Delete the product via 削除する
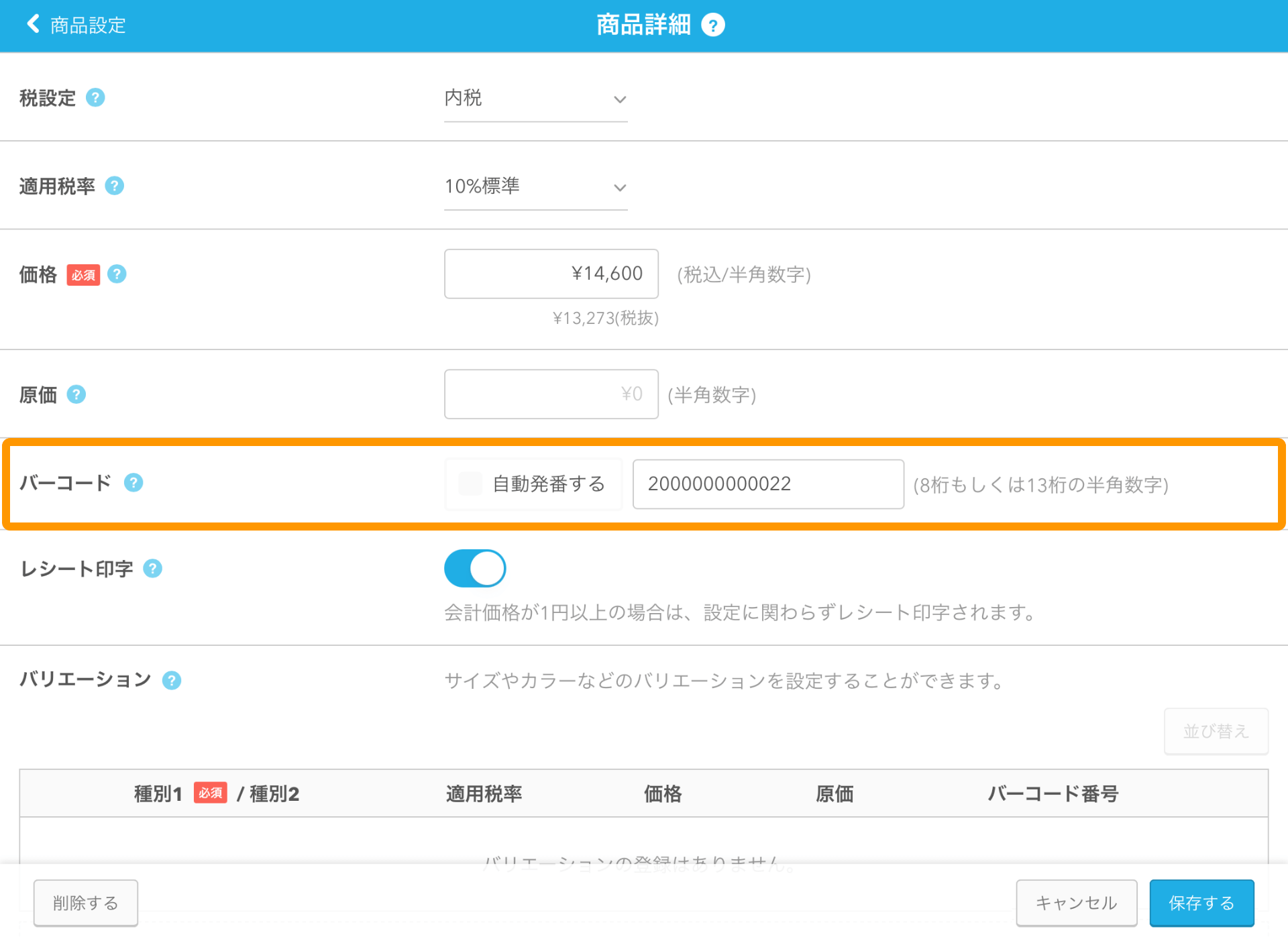Image resolution: width=1288 pixels, height=939 pixels. click(85, 903)
